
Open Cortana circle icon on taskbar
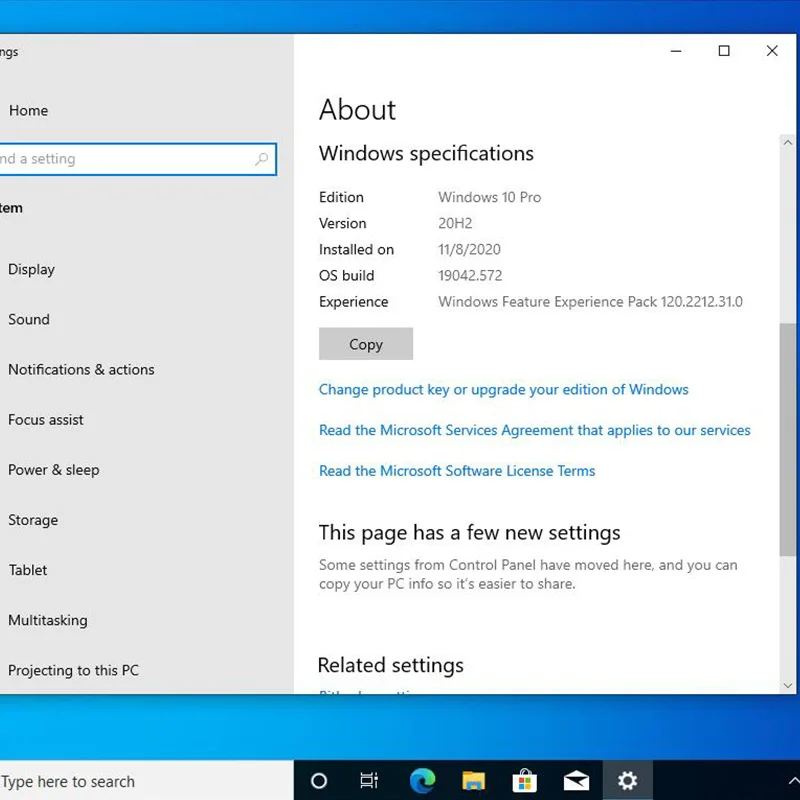[319, 781]
